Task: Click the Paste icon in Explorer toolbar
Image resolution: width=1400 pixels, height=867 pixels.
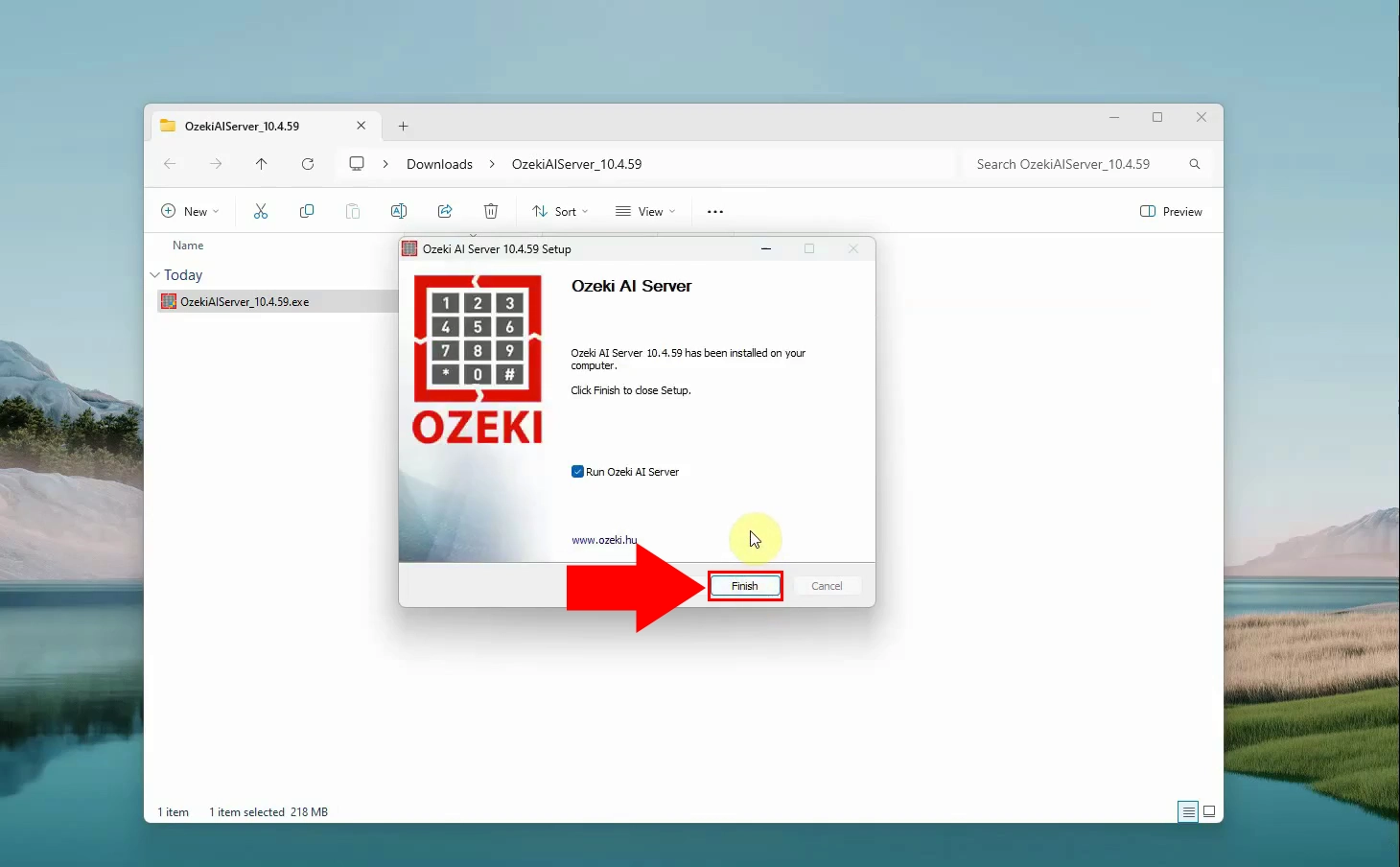Action: pos(353,211)
